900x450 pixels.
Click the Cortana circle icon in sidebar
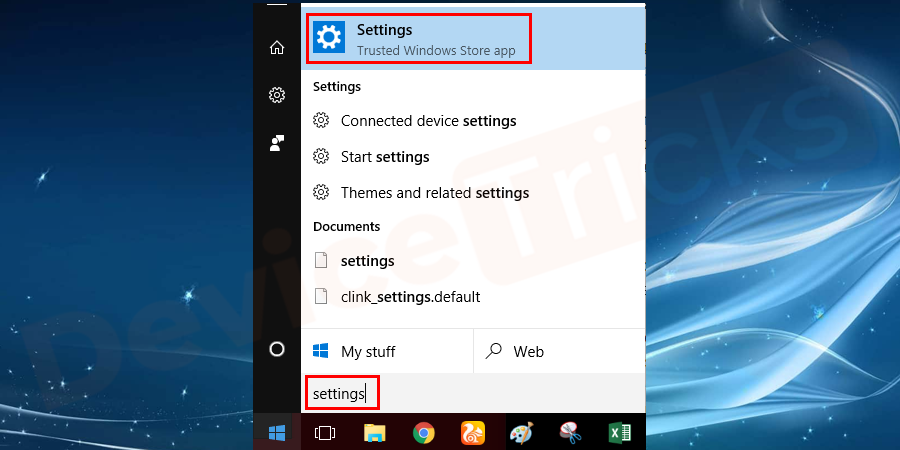[277, 349]
